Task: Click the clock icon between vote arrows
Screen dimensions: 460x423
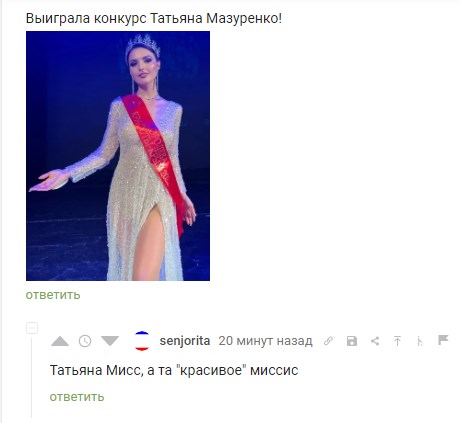Action: pyautogui.click(x=85, y=341)
